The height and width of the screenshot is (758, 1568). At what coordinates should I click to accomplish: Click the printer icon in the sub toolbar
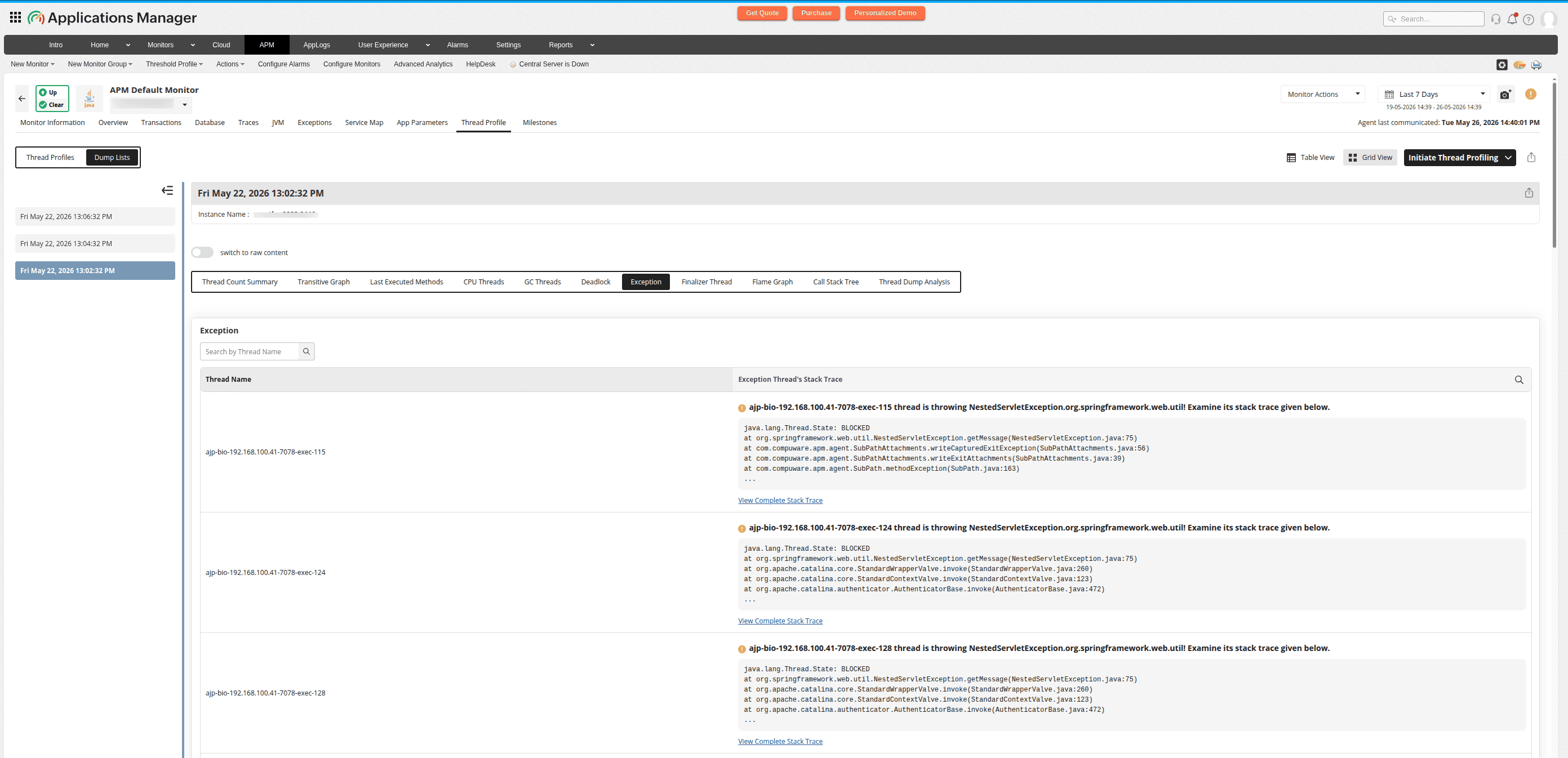pyautogui.click(x=1536, y=65)
